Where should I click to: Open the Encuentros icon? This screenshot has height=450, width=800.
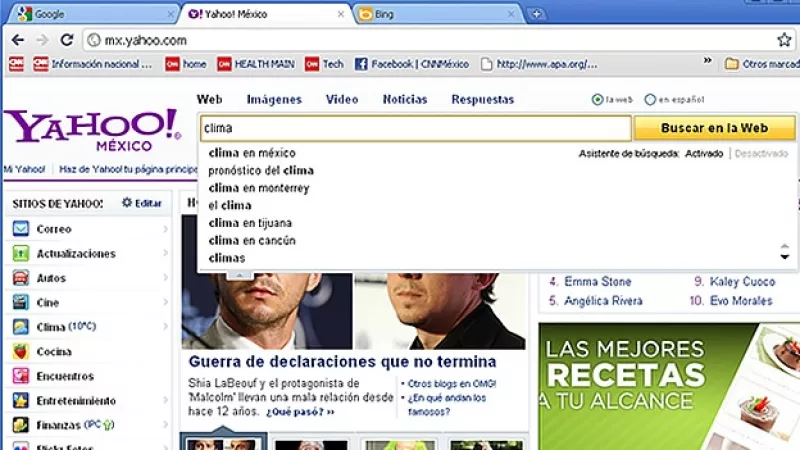[x=20, y=376]
